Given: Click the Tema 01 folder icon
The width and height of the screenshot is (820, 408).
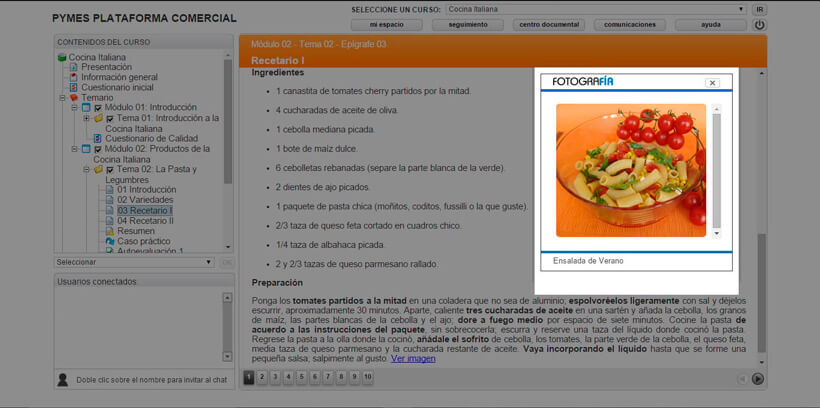Looking at the screenshot, I should tap(98, 118).
